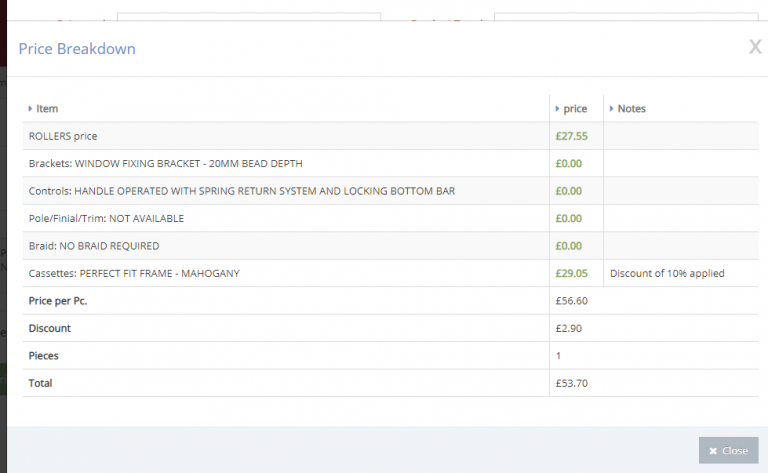The image size is (768, 473).
Task: Select the Pole/Finial/Trim not available row
Action: [106, 218]
